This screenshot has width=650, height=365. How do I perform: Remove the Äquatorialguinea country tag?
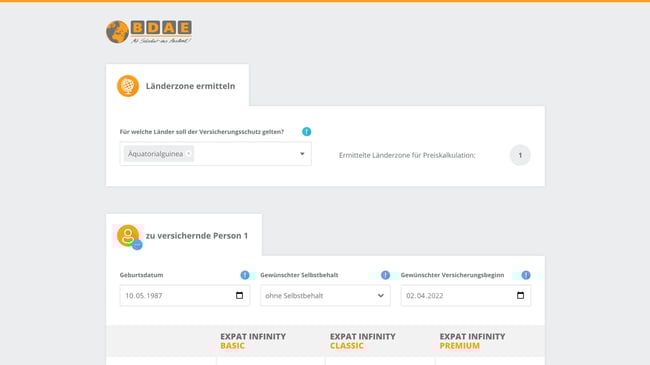pyautogui.click(x=189, y=153)
